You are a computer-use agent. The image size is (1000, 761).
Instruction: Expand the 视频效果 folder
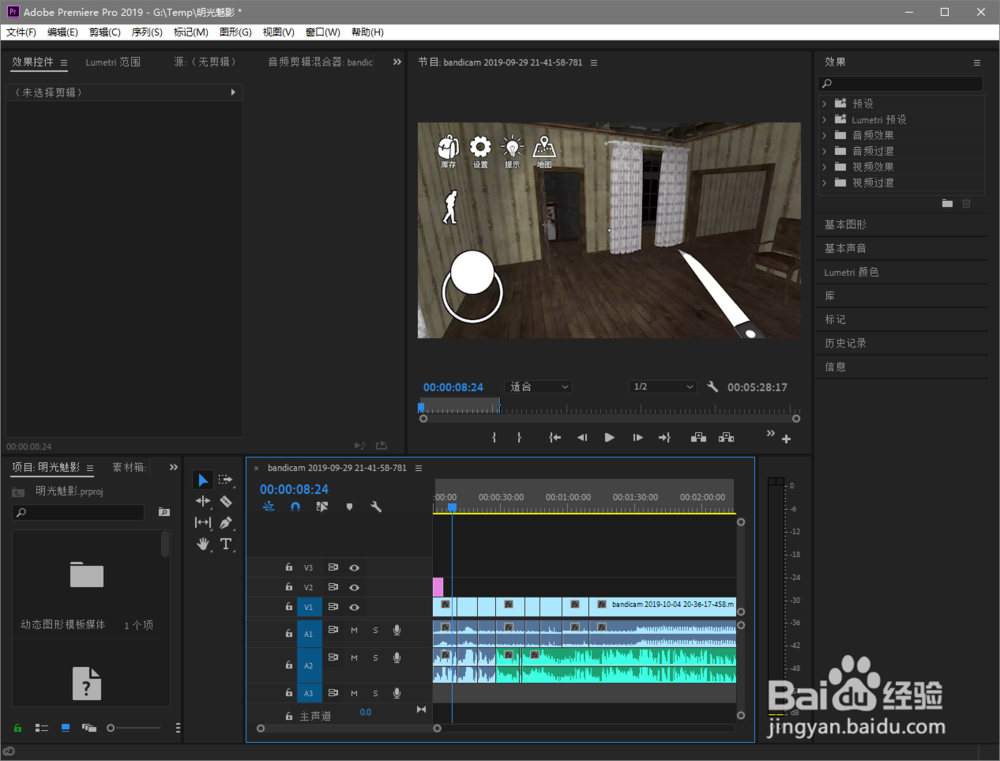point(824,167)
